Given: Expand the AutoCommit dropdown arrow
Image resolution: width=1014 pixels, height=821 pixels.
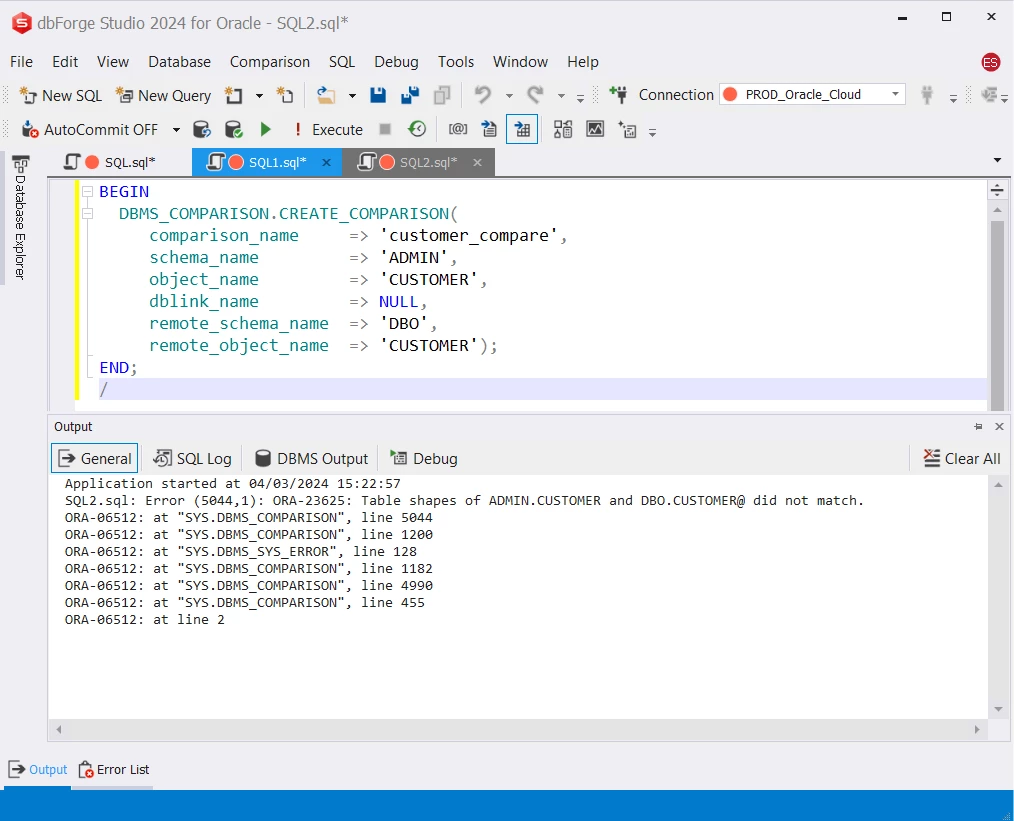Looking at the screenshot, I should tap(176, 130).
